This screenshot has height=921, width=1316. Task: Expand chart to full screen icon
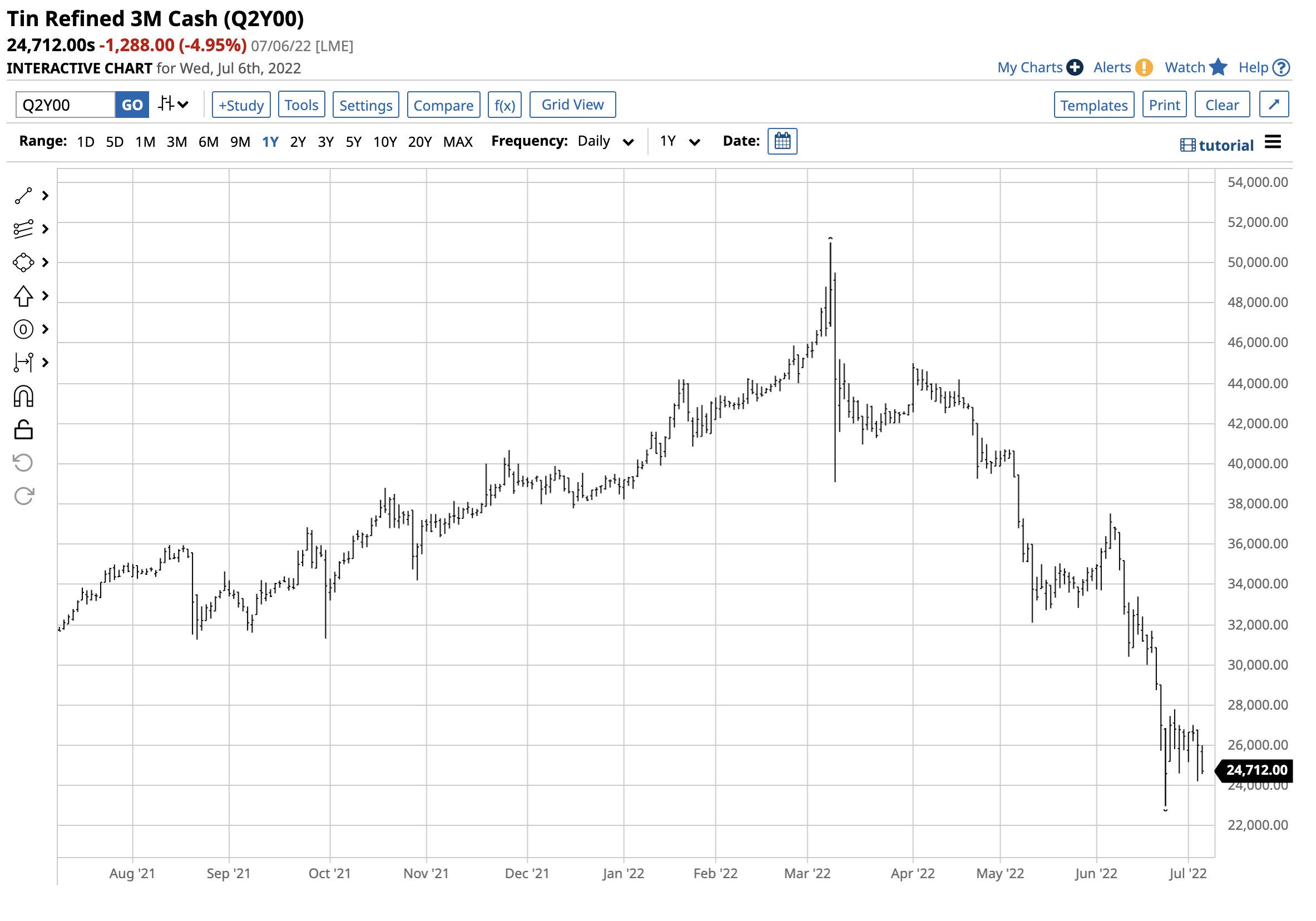click(x=1274, y=105)
